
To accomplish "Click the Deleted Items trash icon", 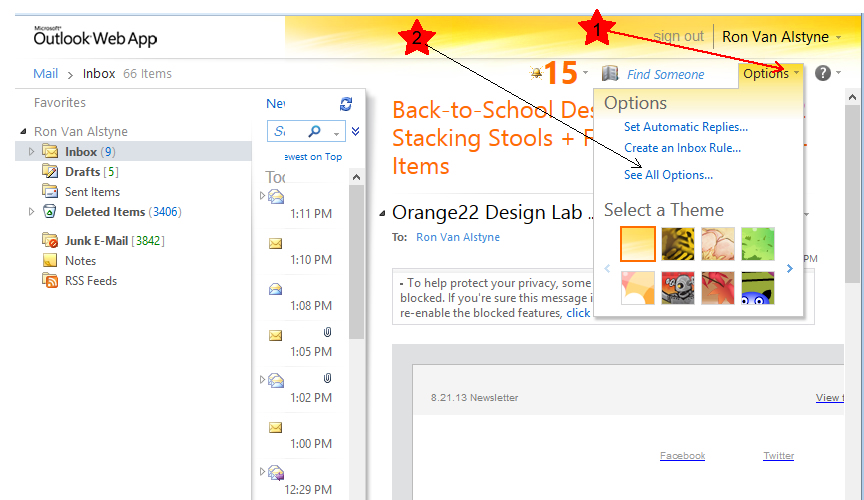I will coord(50,211).
